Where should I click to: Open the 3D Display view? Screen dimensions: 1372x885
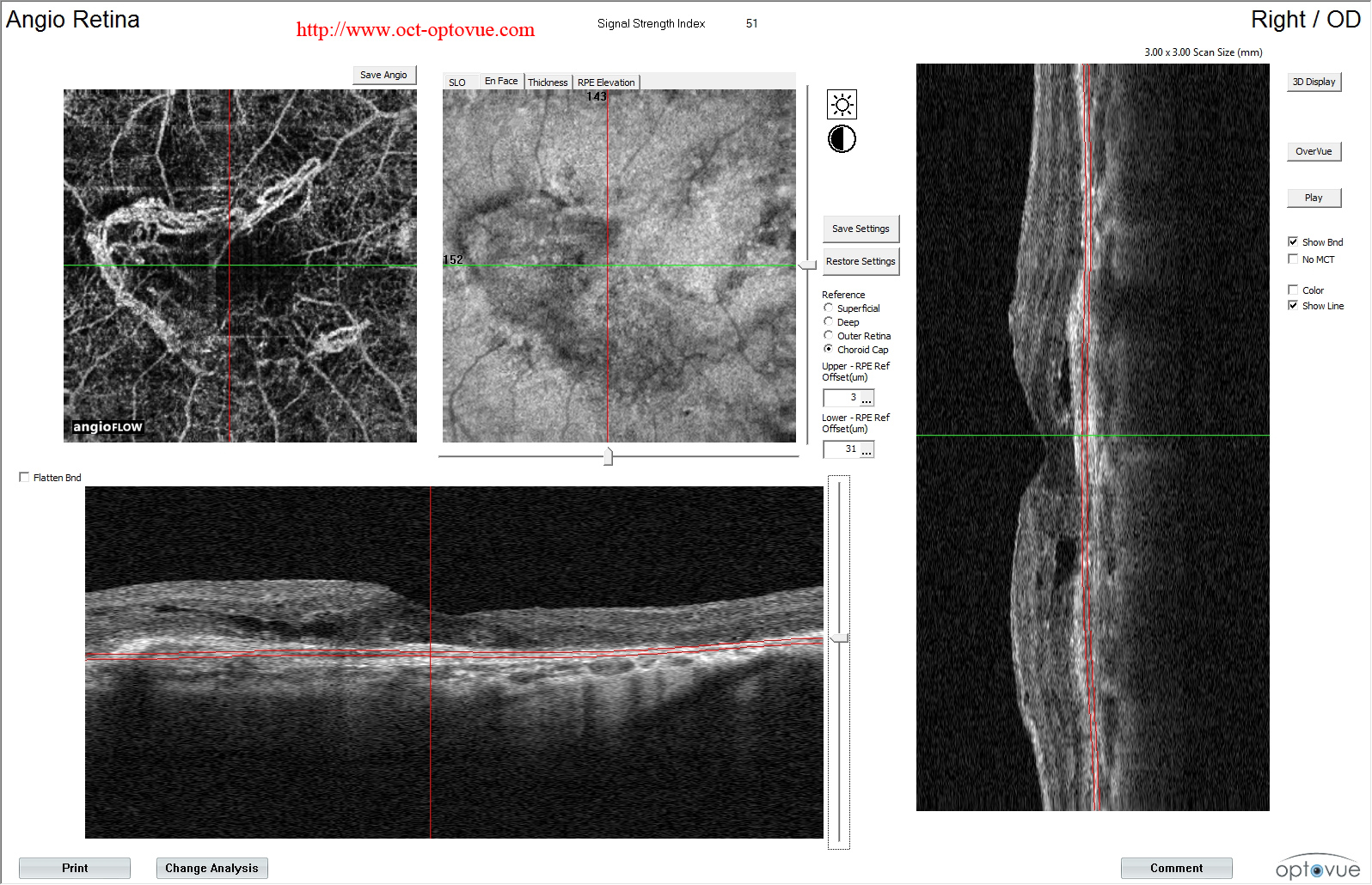tap(1314, 82)
